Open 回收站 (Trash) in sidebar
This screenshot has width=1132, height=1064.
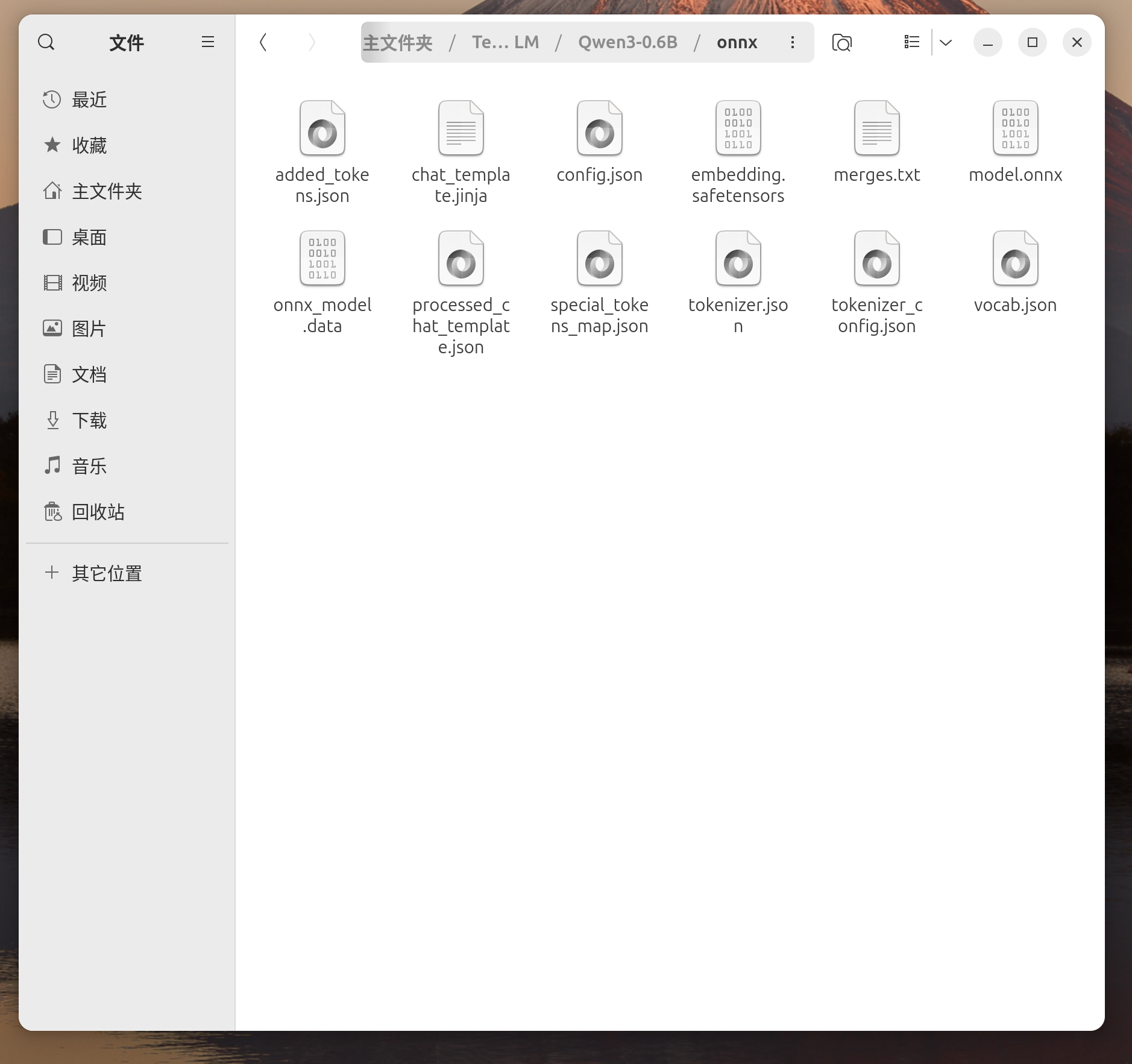[127, 512]
